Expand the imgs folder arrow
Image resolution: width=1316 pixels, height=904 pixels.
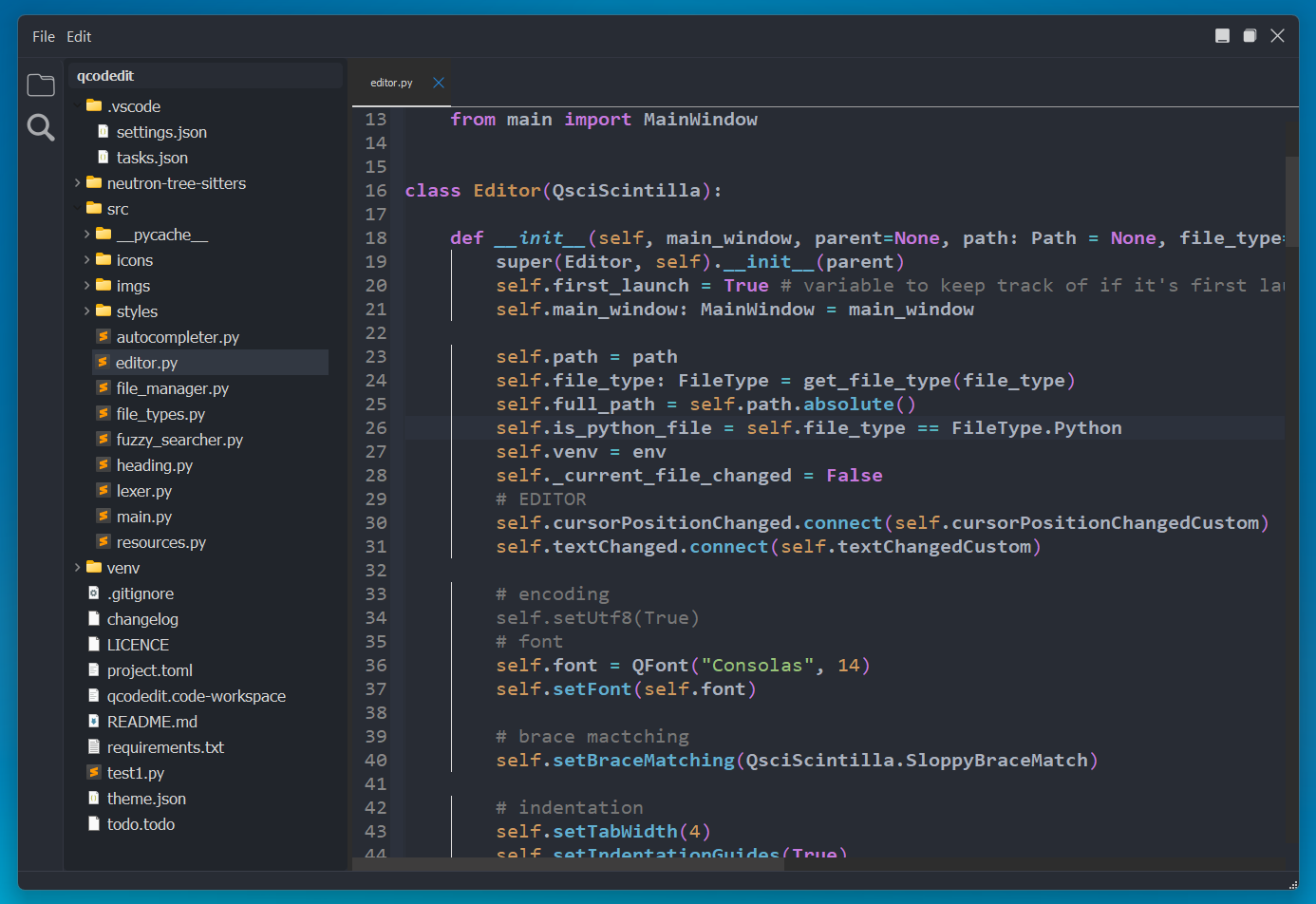[87, 285]
